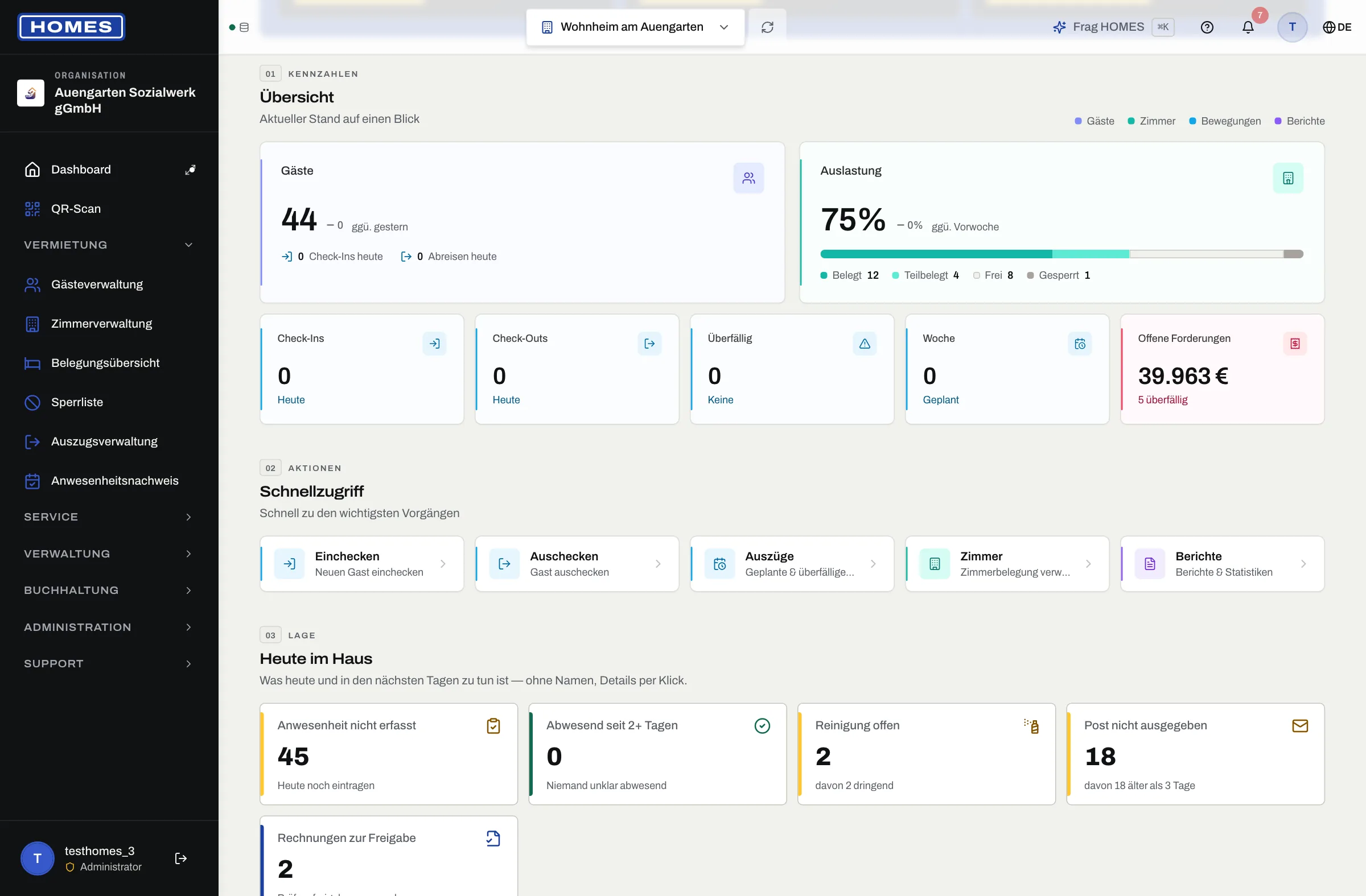Click the clipboard icon in Anwesenheit nicht erfasst

(493, 726)
